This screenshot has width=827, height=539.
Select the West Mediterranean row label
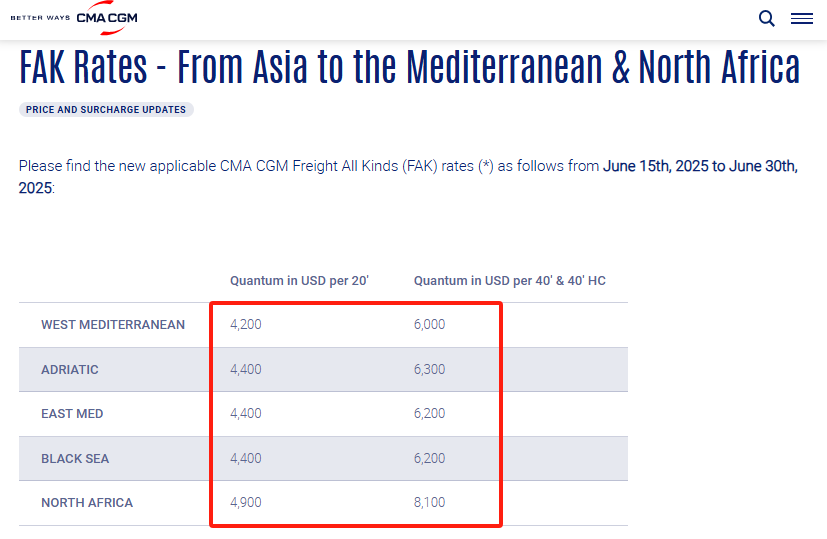113,325
